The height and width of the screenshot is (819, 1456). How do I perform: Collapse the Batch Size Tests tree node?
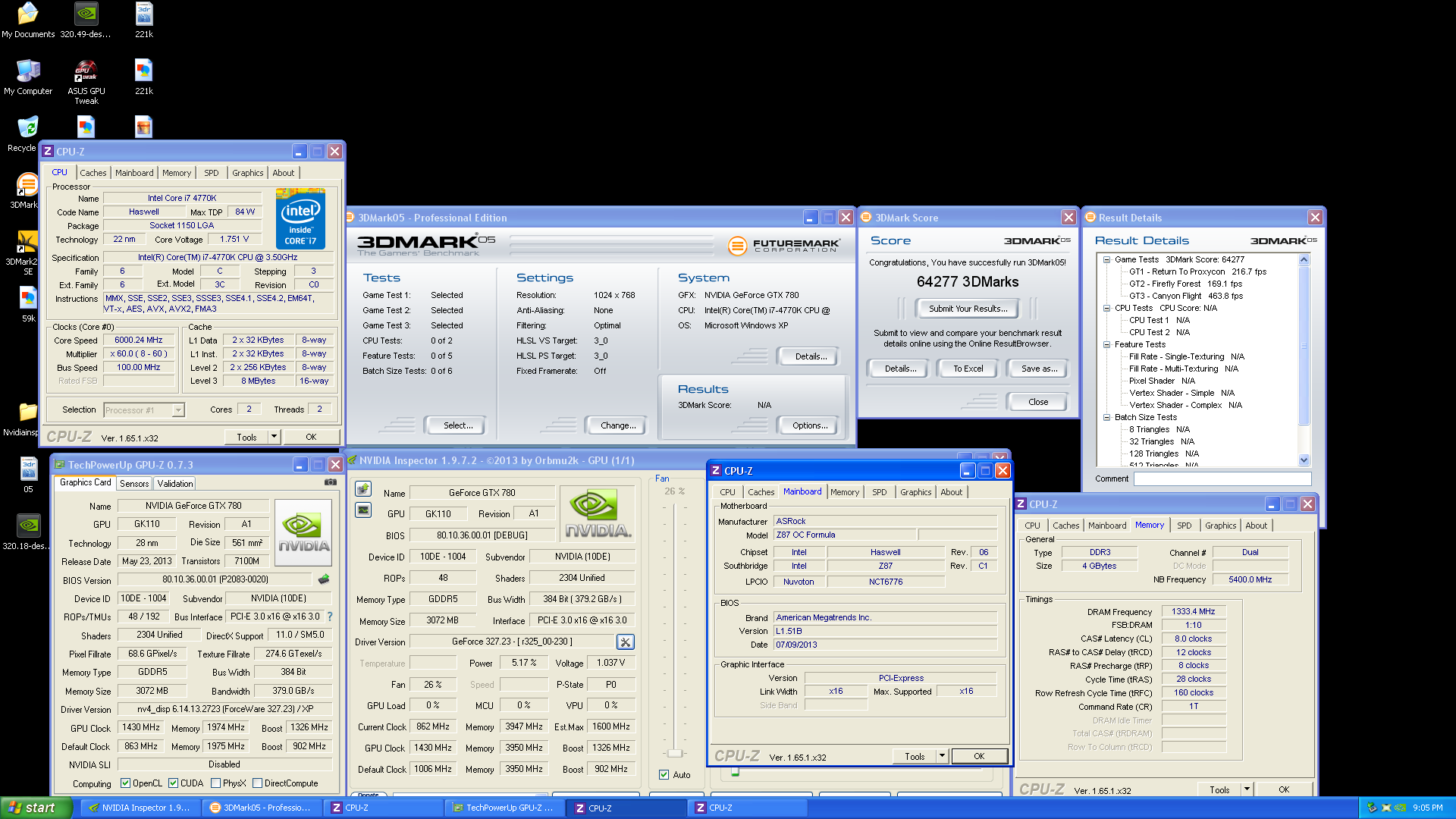click(1106, 417)
